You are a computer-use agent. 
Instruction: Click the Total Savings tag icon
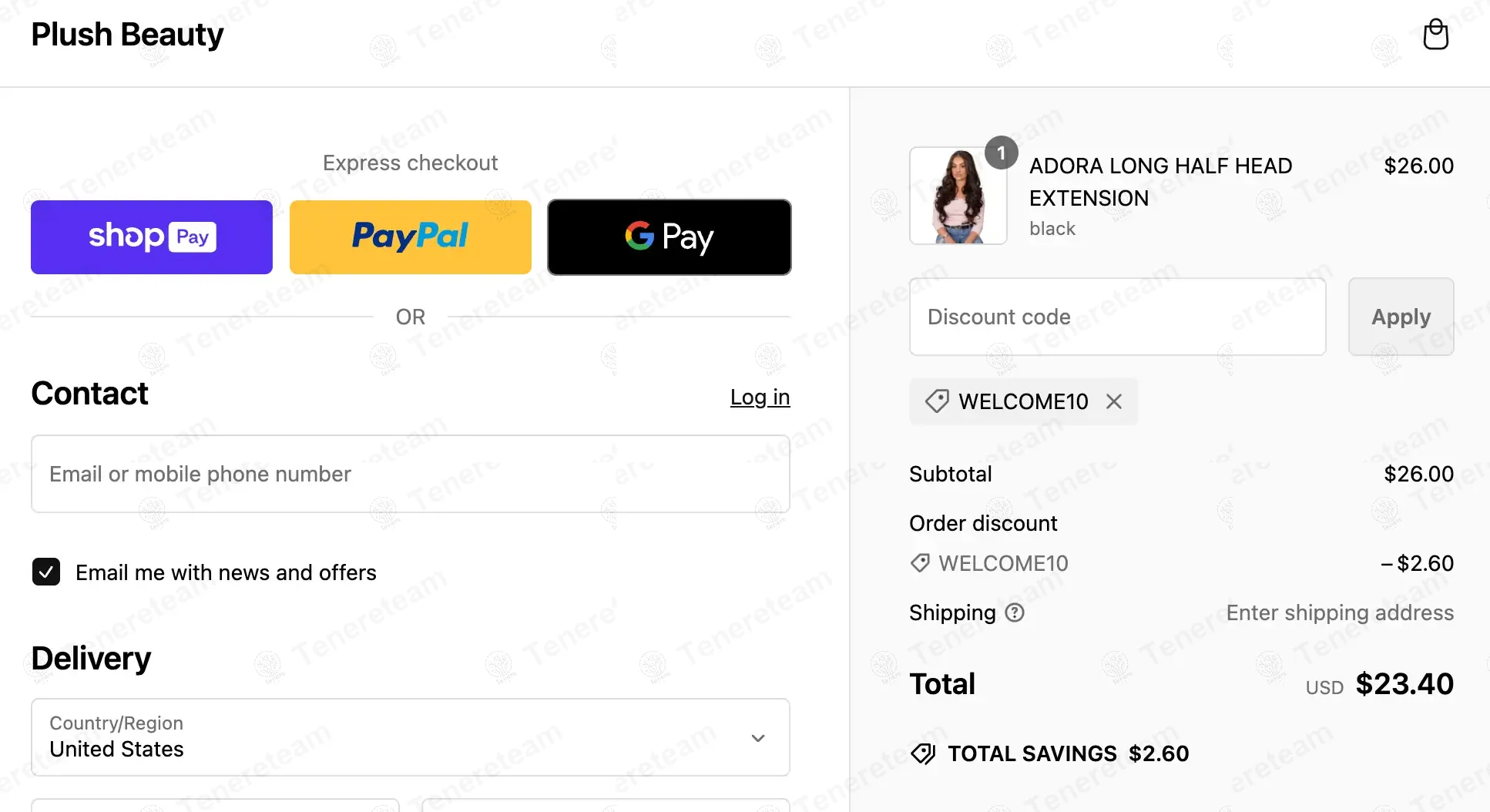(x=923, y=753)
